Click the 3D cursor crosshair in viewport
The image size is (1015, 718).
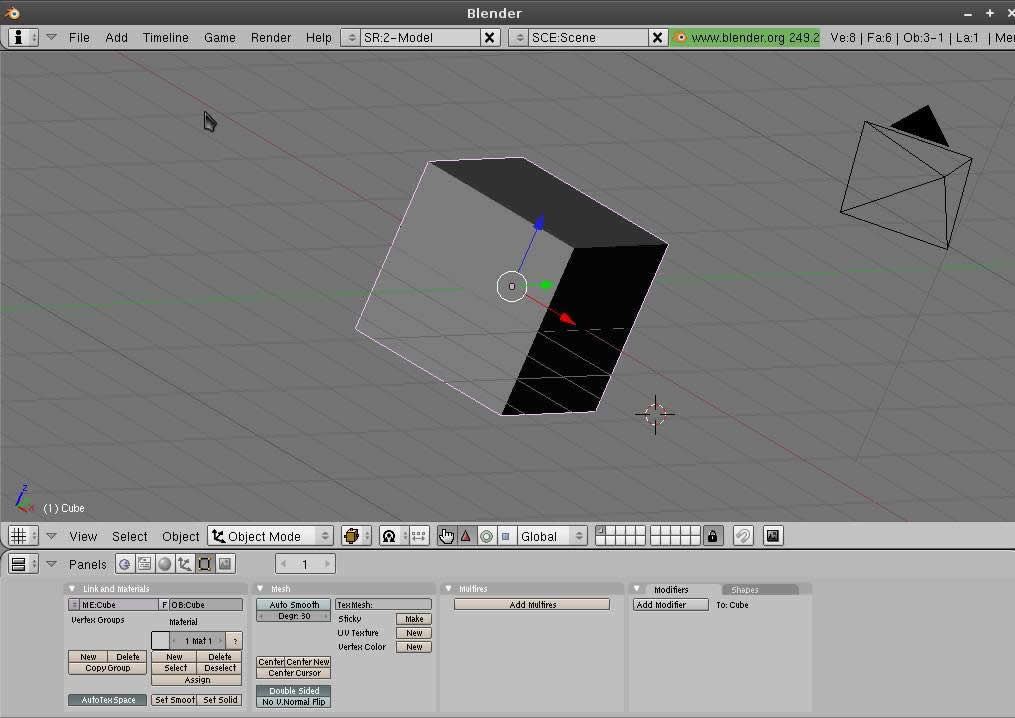coord(655,414)
